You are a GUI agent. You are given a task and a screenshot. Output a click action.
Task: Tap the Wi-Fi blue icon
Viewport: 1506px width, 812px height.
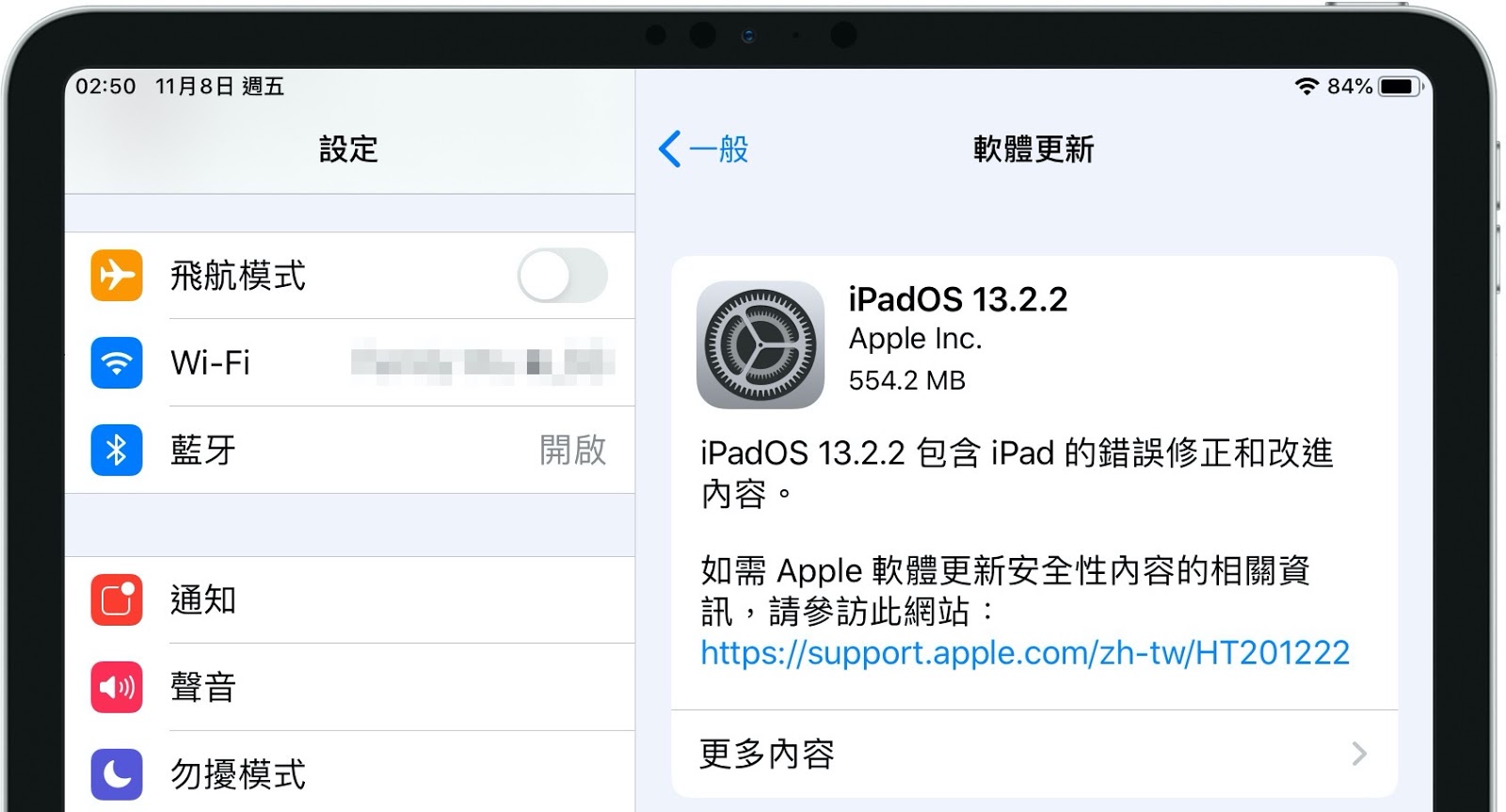117,363
